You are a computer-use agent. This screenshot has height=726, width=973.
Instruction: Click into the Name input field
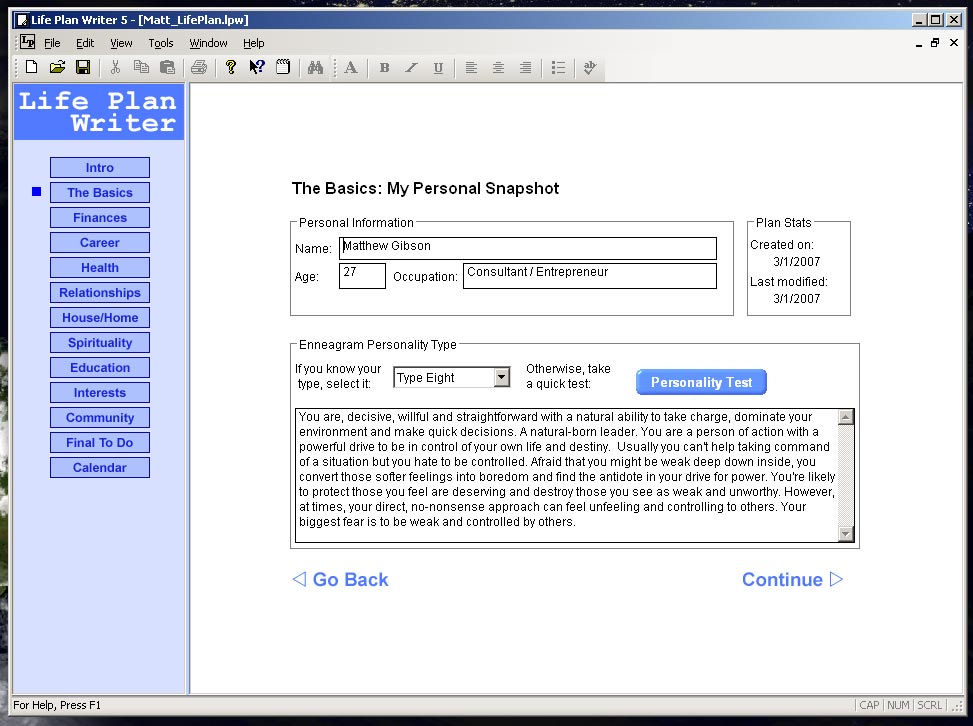(527, 248)
